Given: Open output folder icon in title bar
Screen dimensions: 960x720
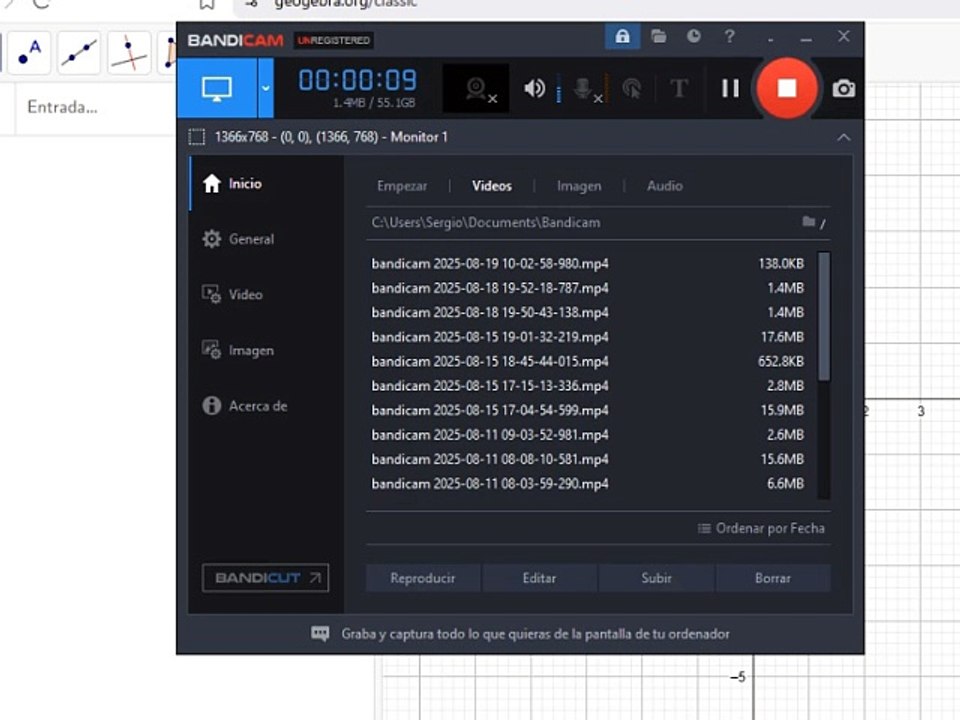Looking at the screenshot, I should coord(659,36).
